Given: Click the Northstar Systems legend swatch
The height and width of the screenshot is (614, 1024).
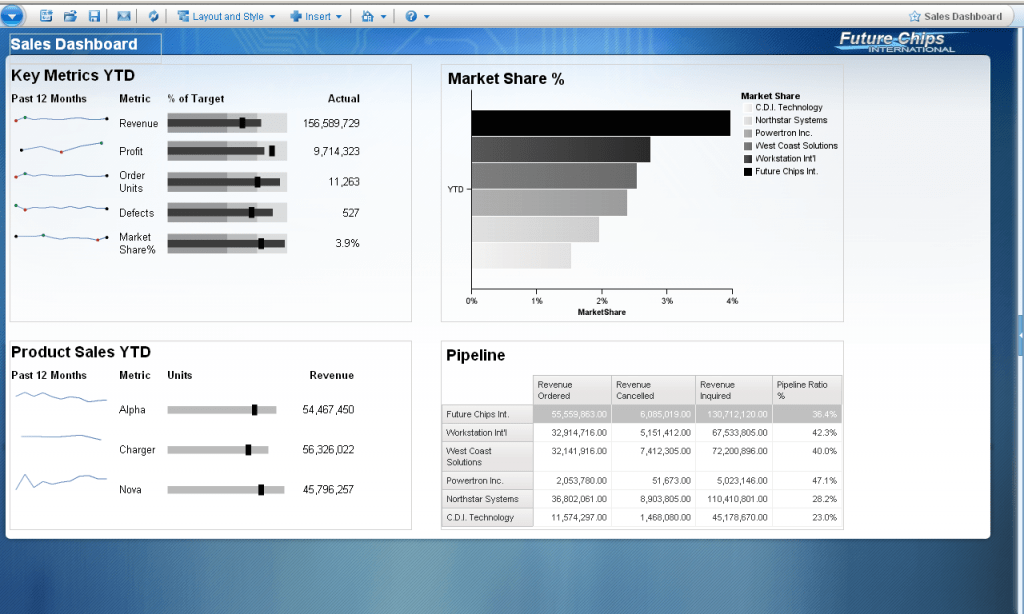Looking at the screenshot, I should [748, 120].
